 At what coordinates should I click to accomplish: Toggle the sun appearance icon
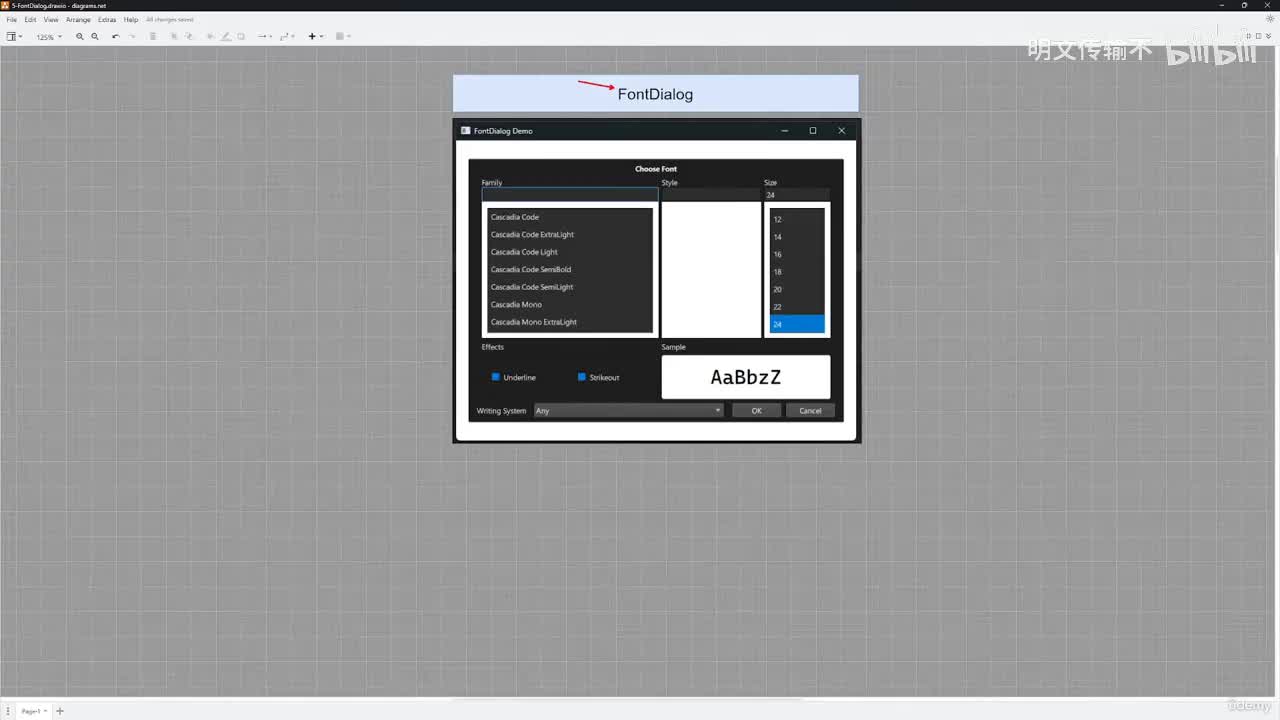(x=1270, y=18)
